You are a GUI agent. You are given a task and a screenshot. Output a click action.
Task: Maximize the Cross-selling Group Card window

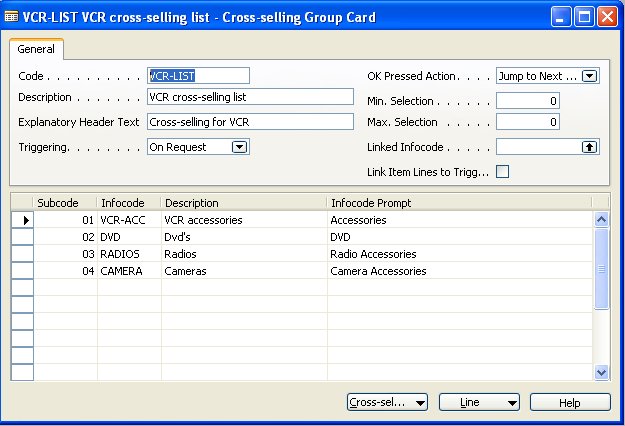point(586,16)
